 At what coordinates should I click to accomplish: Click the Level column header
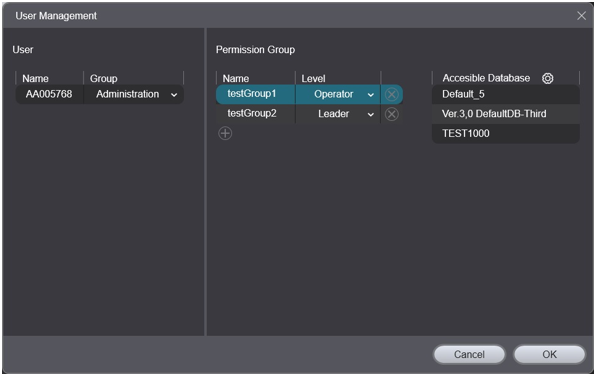point(313,79)
